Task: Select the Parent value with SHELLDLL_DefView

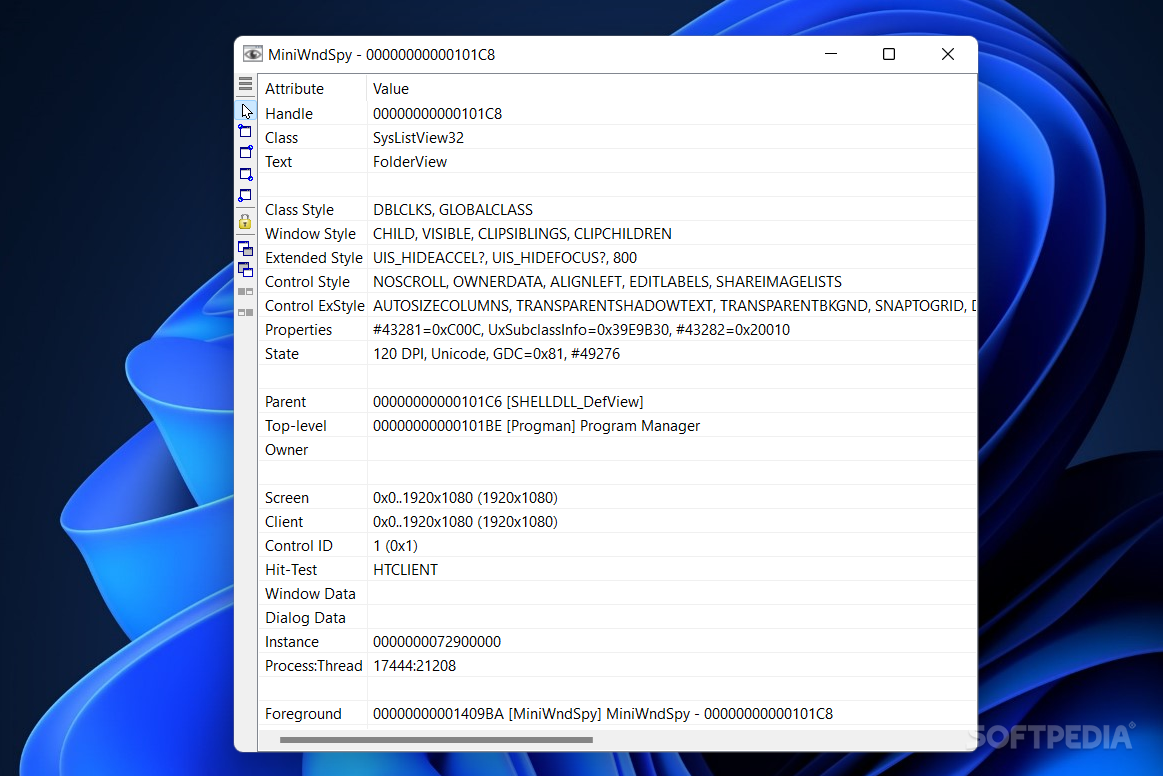Action: (508, 402)
